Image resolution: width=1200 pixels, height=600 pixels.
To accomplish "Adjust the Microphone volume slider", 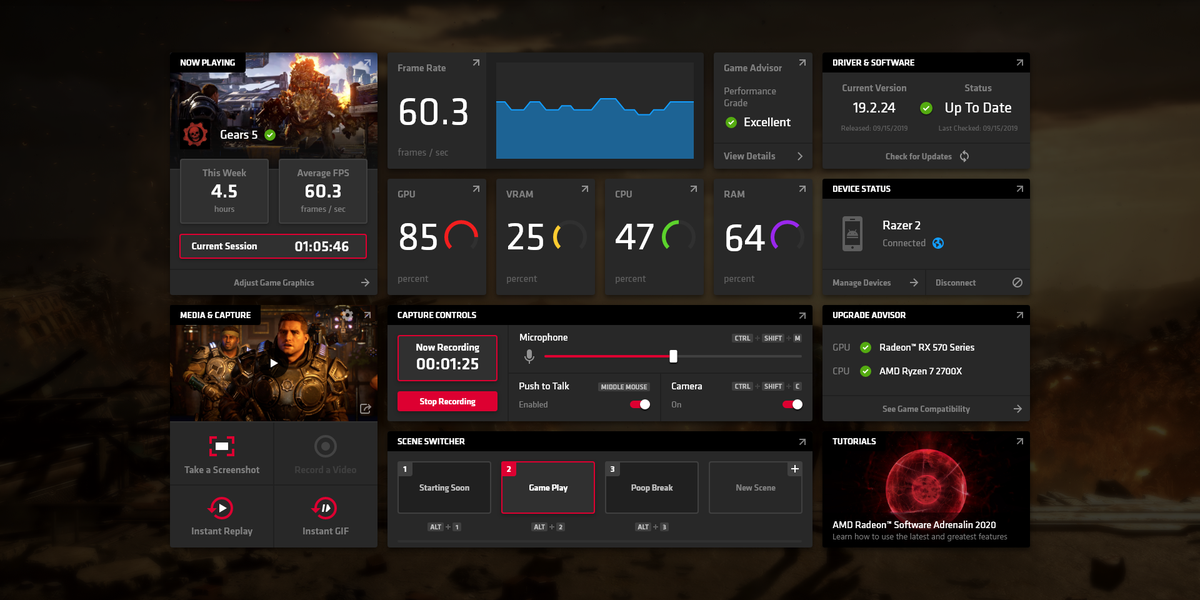I will 672,355.
